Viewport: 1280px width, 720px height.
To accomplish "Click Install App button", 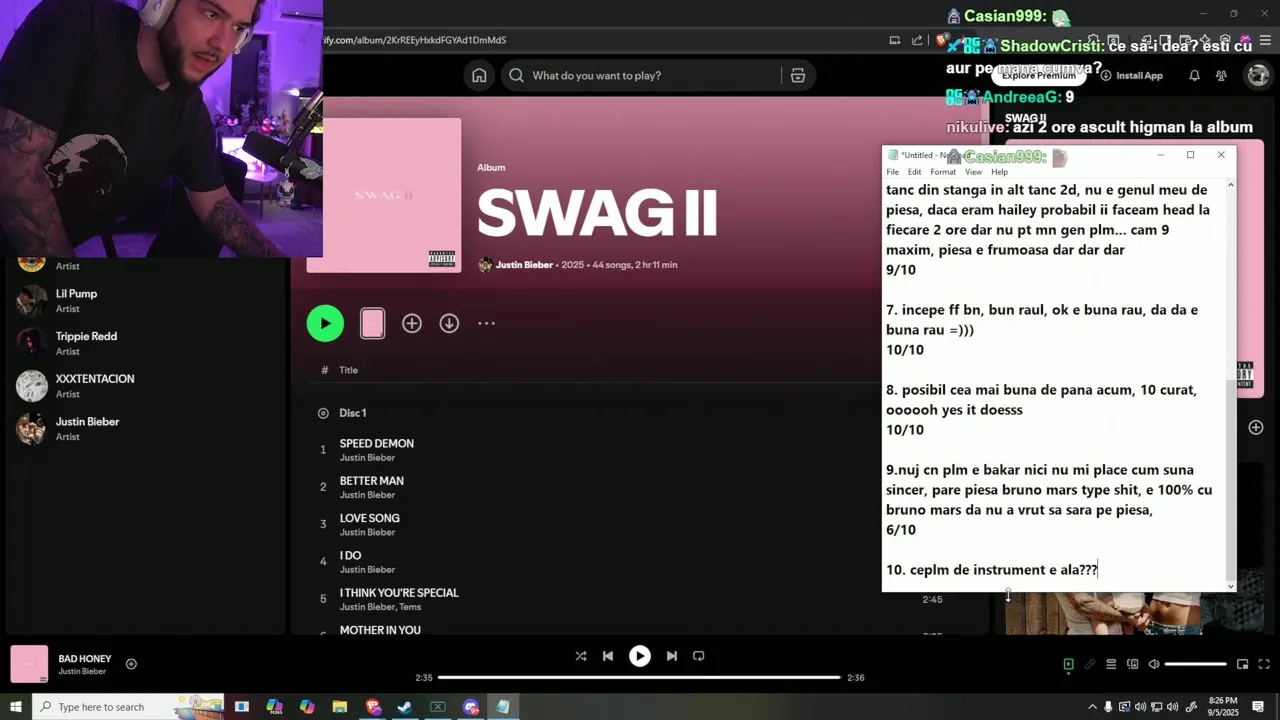I will pos(1130,75).
